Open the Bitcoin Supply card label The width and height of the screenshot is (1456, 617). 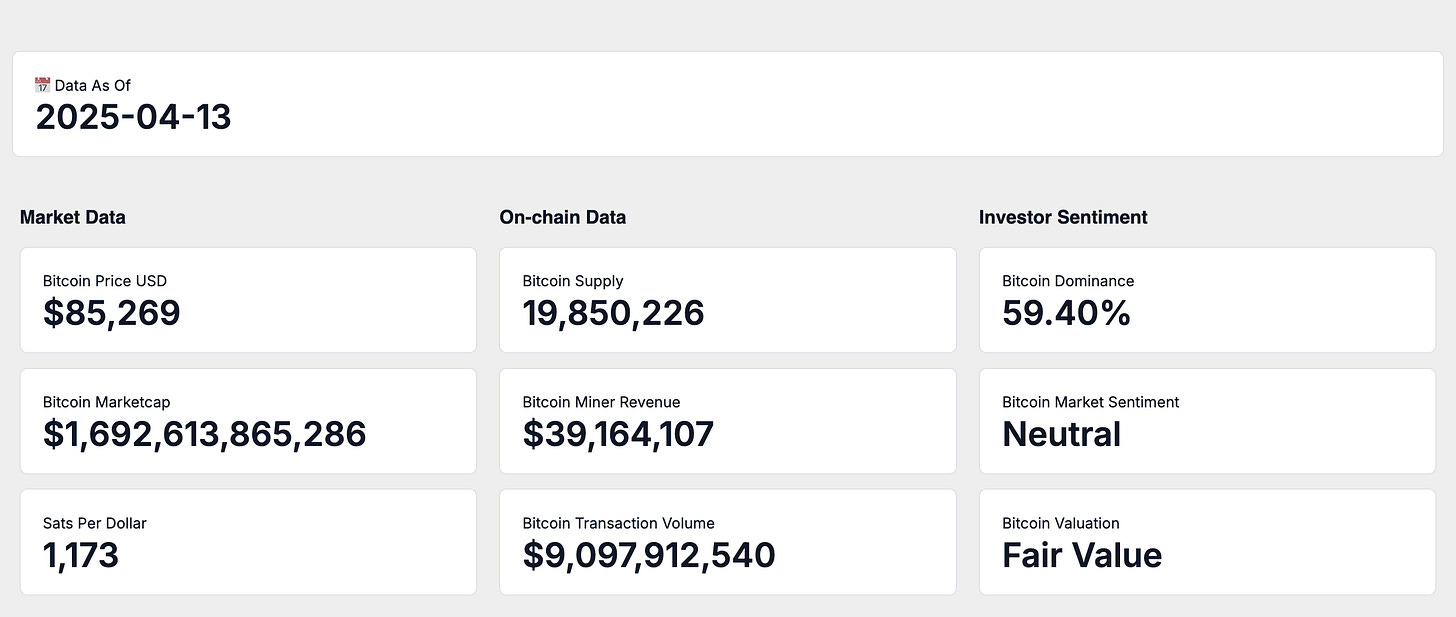(x=573, y=281)
